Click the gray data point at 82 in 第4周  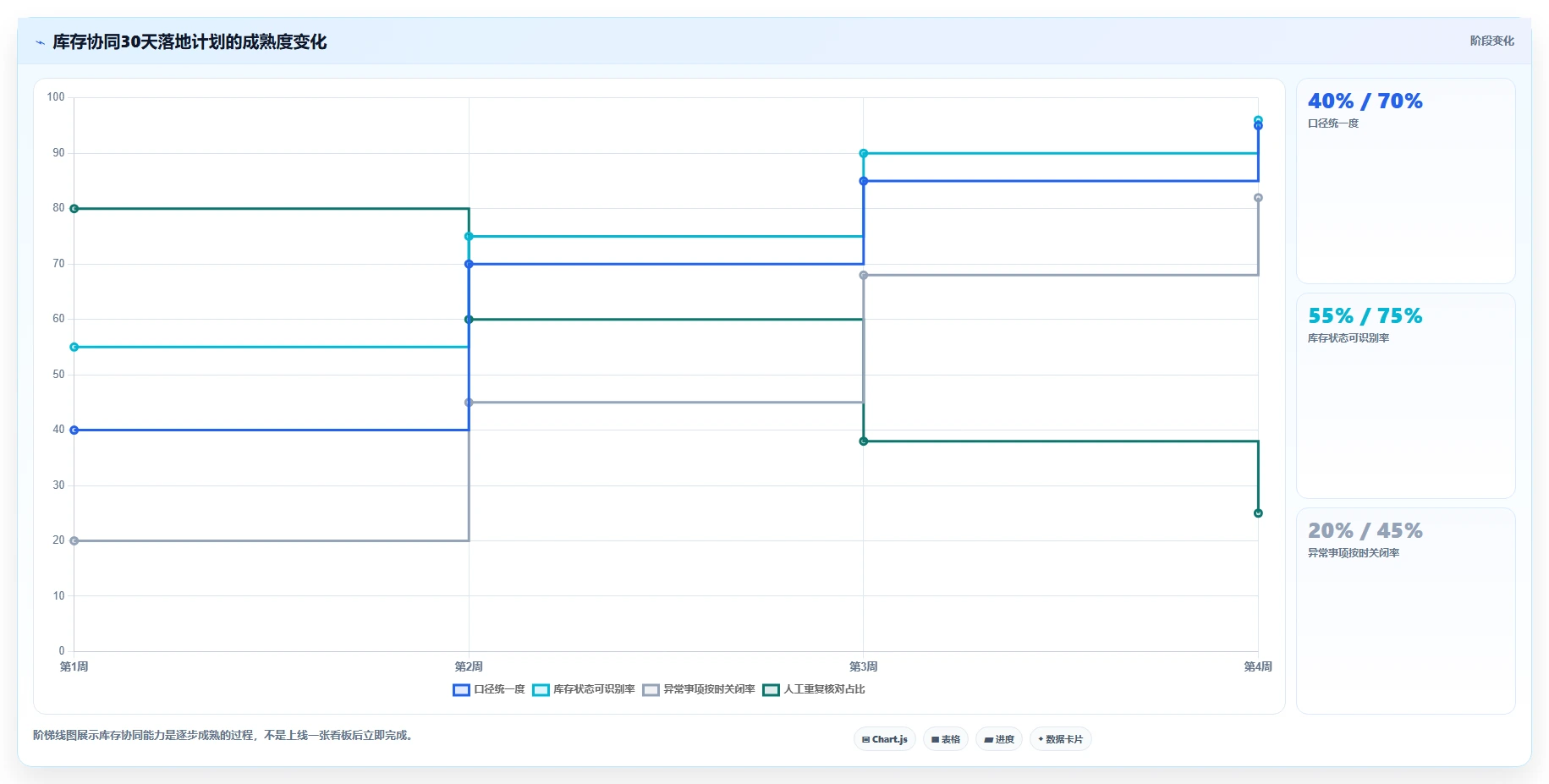1258,198
